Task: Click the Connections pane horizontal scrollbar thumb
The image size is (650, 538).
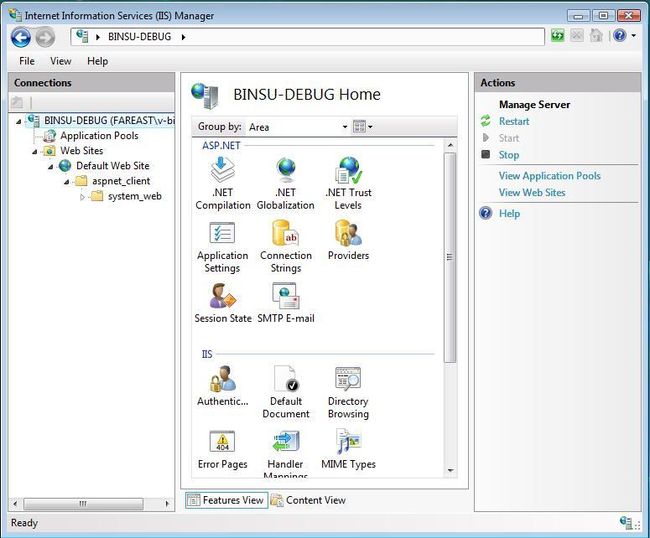Action: [83, 504]
